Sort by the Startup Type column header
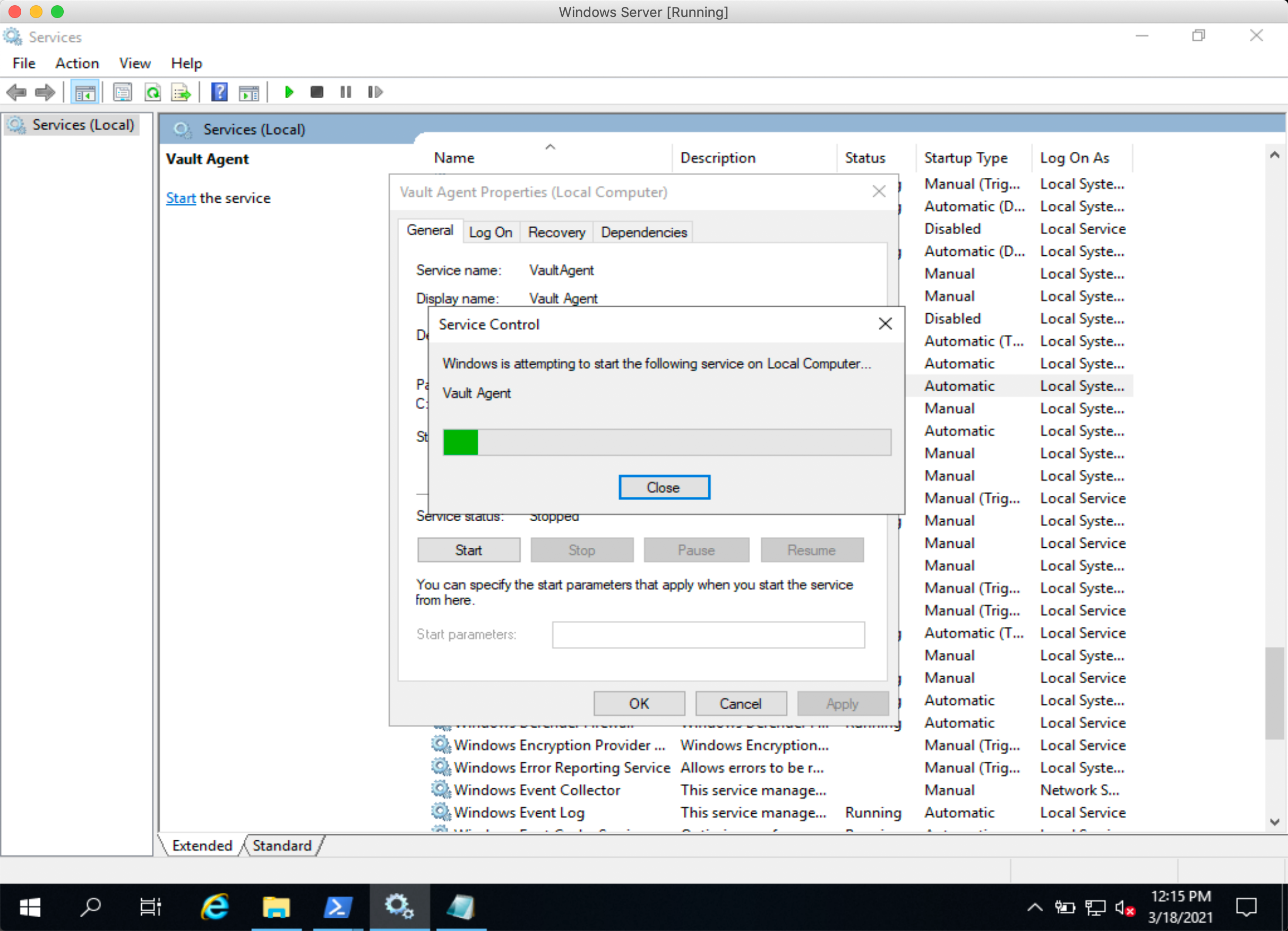The image size is (1288, 931). (x=973, y=157)
